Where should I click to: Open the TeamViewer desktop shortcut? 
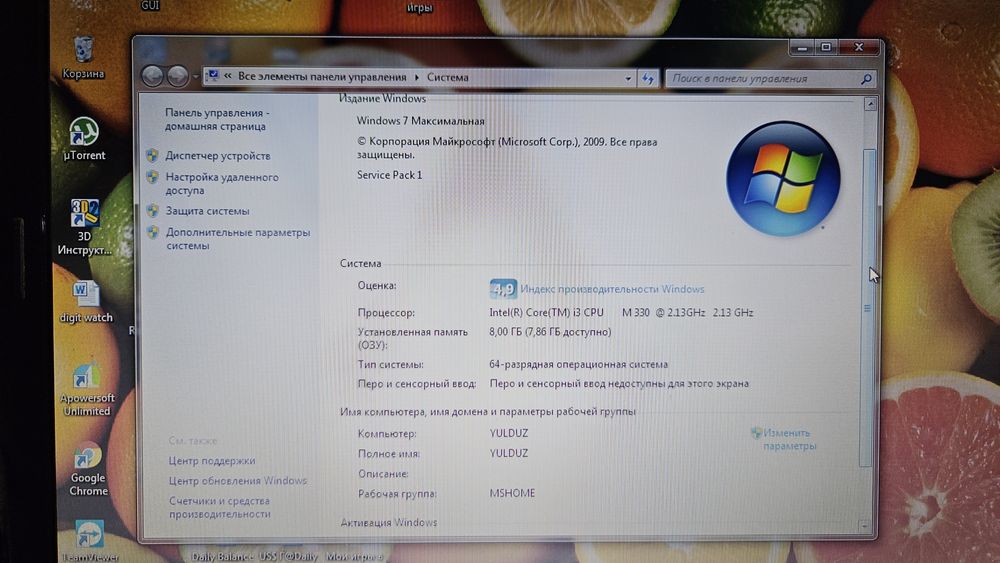89,541
